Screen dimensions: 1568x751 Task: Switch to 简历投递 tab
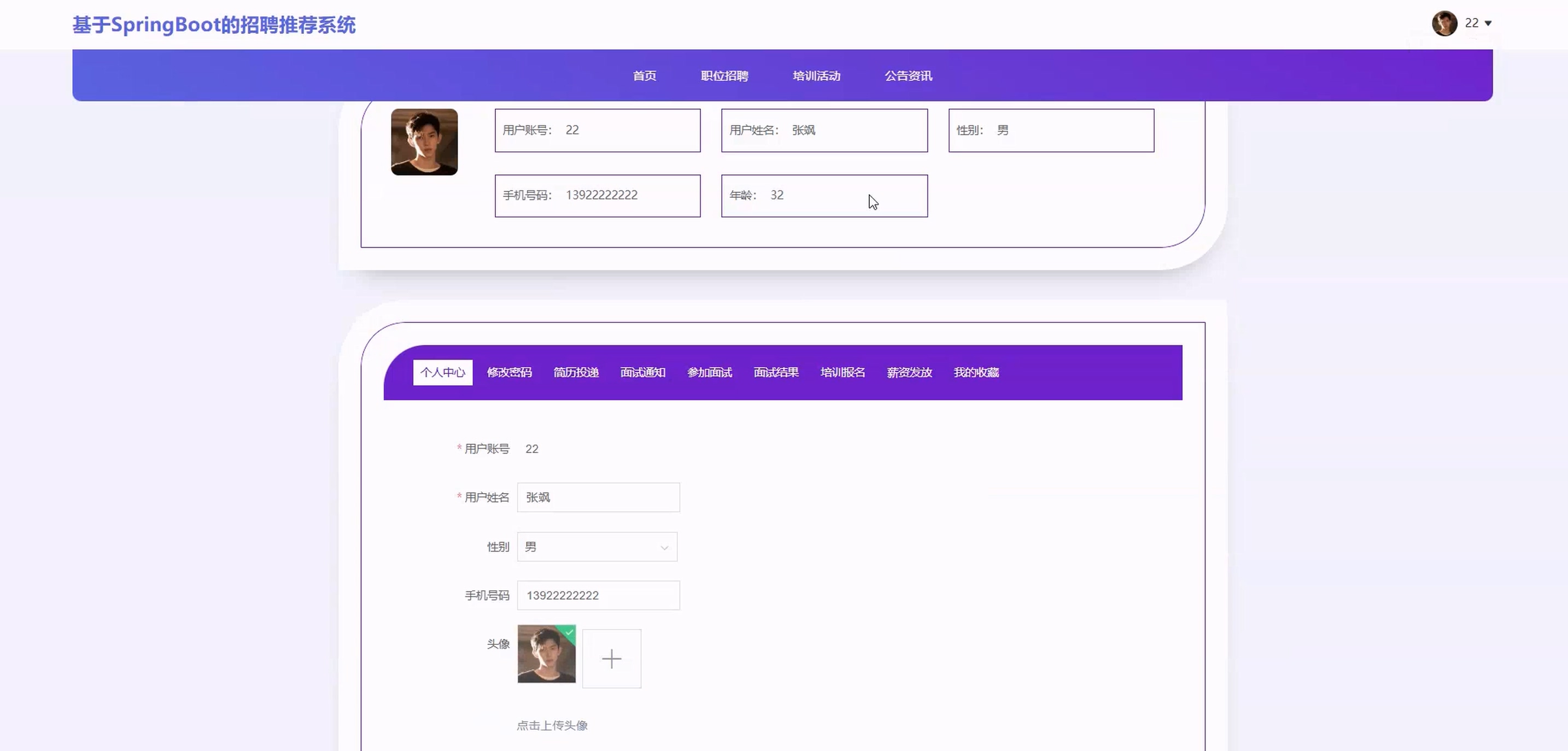point(576,372)
